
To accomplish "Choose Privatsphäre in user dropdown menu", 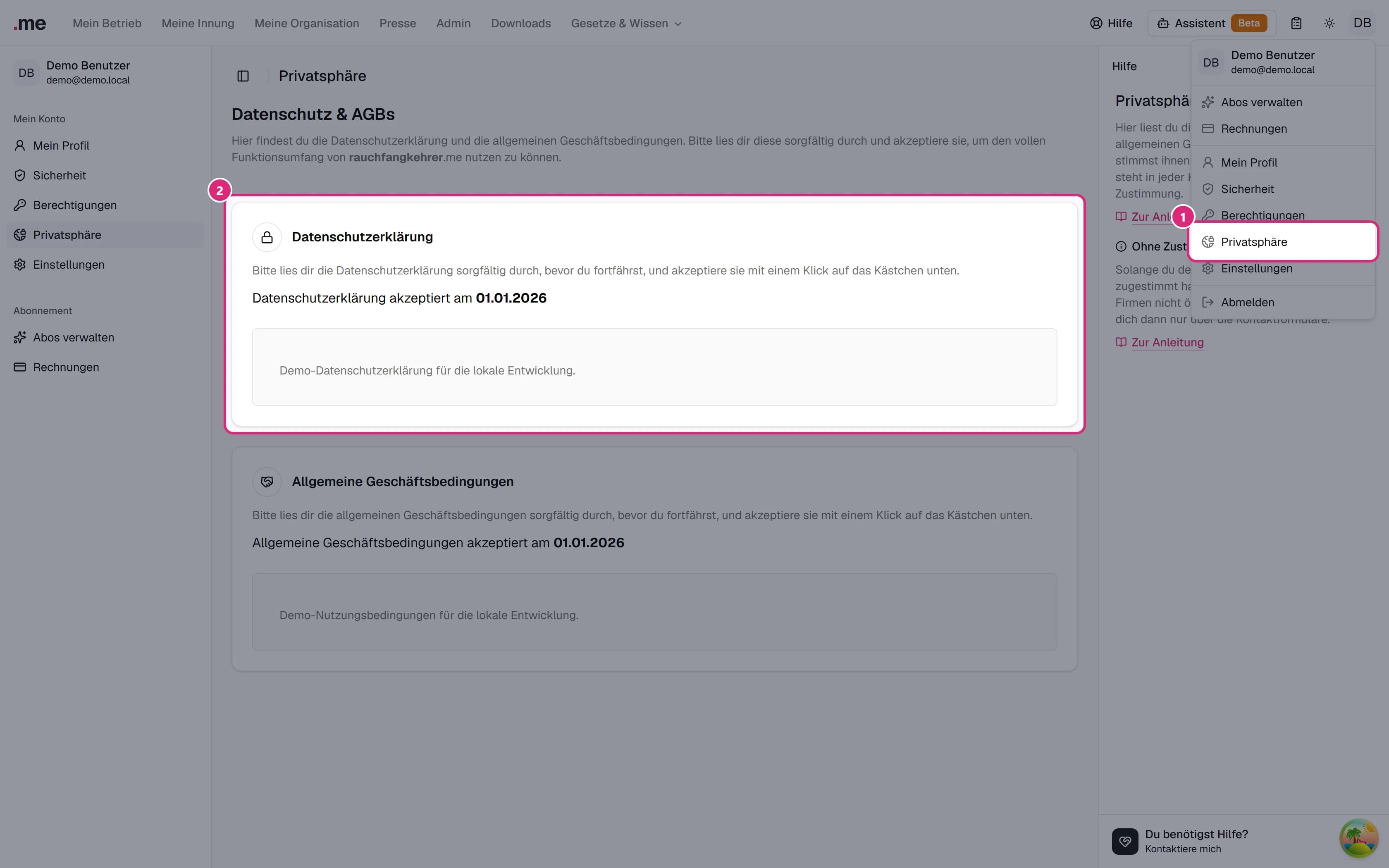I will coord(1283,242).
